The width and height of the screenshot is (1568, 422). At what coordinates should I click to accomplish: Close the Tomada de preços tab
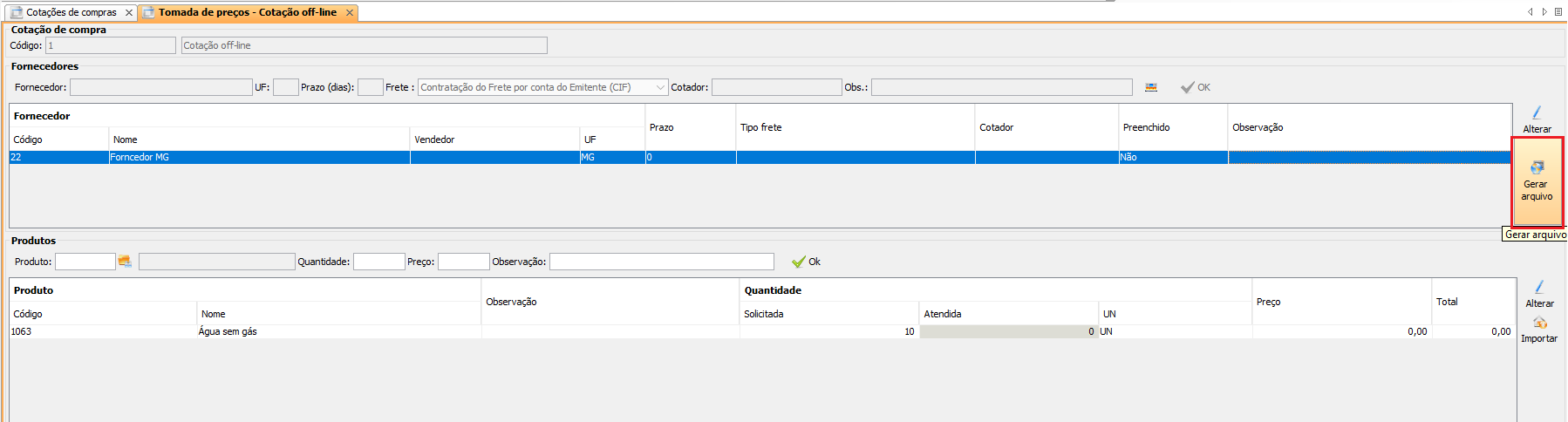click(x=350, y=12)
